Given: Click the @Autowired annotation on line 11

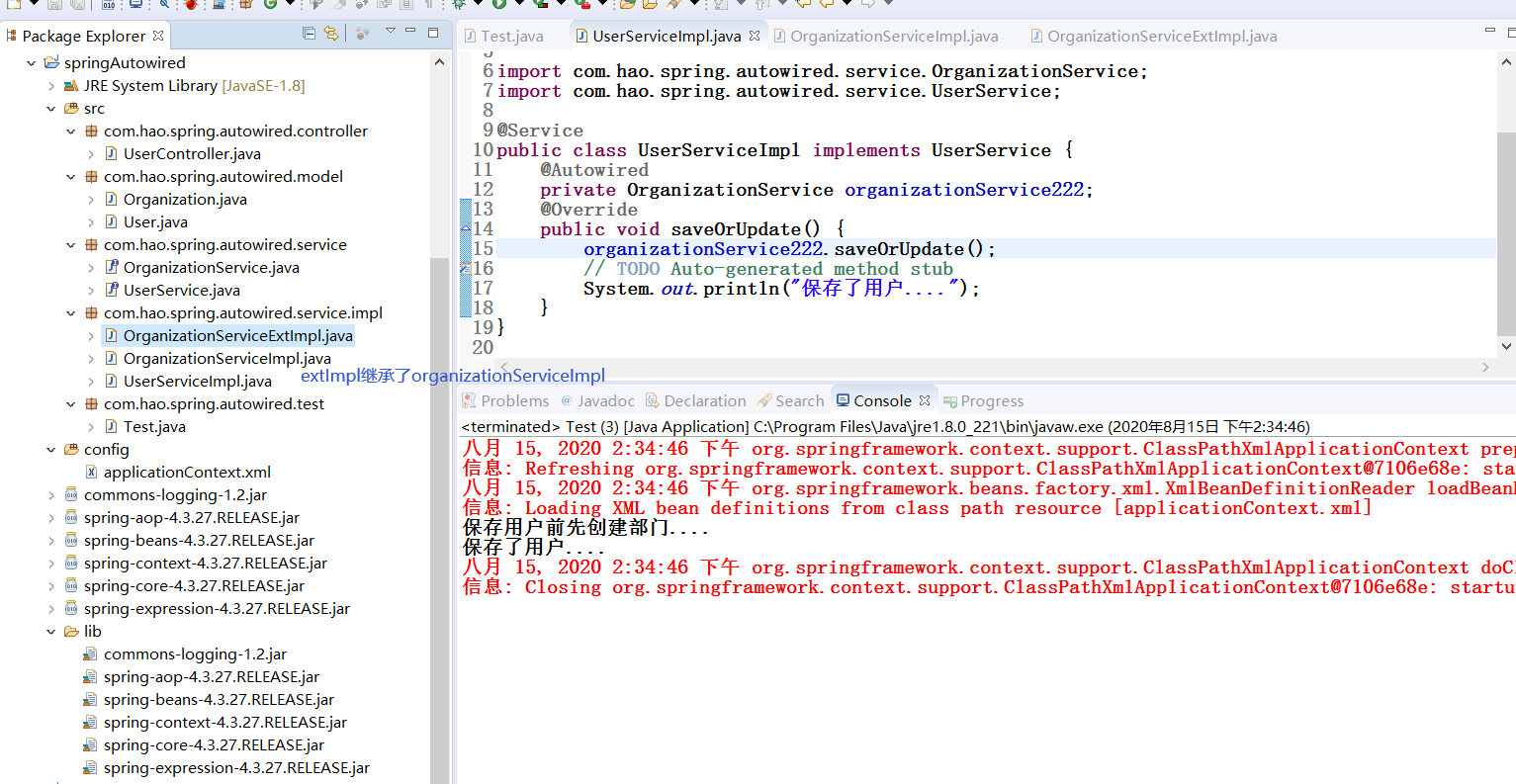Looking at the screenshot, I should 594,170.
